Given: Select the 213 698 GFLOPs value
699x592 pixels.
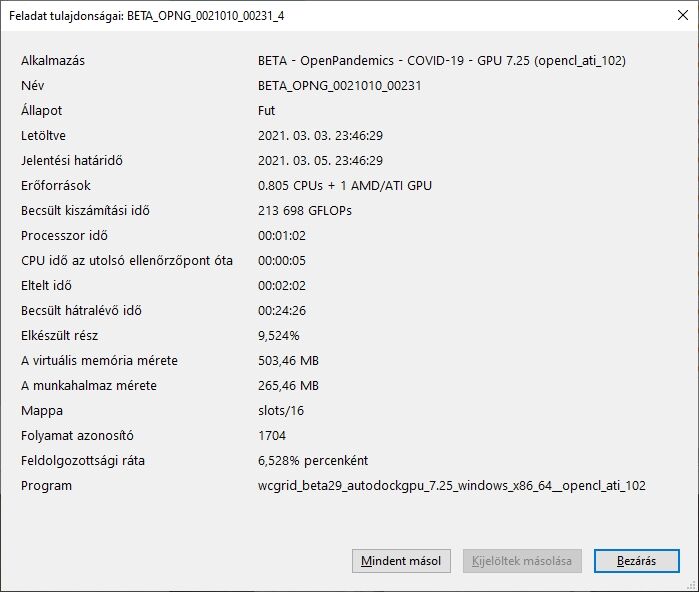Looking at the screenshot, I should [305, 210].
